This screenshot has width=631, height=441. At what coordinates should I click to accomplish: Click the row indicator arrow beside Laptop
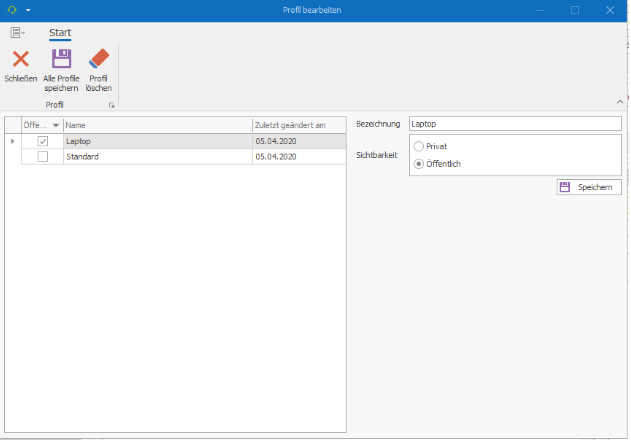(x=12, y=142)
